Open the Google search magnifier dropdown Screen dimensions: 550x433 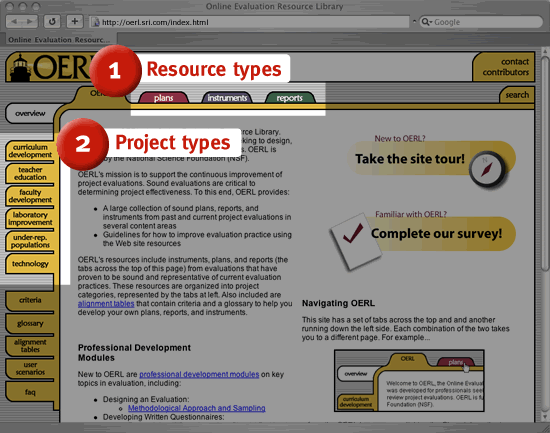point(426,22)
